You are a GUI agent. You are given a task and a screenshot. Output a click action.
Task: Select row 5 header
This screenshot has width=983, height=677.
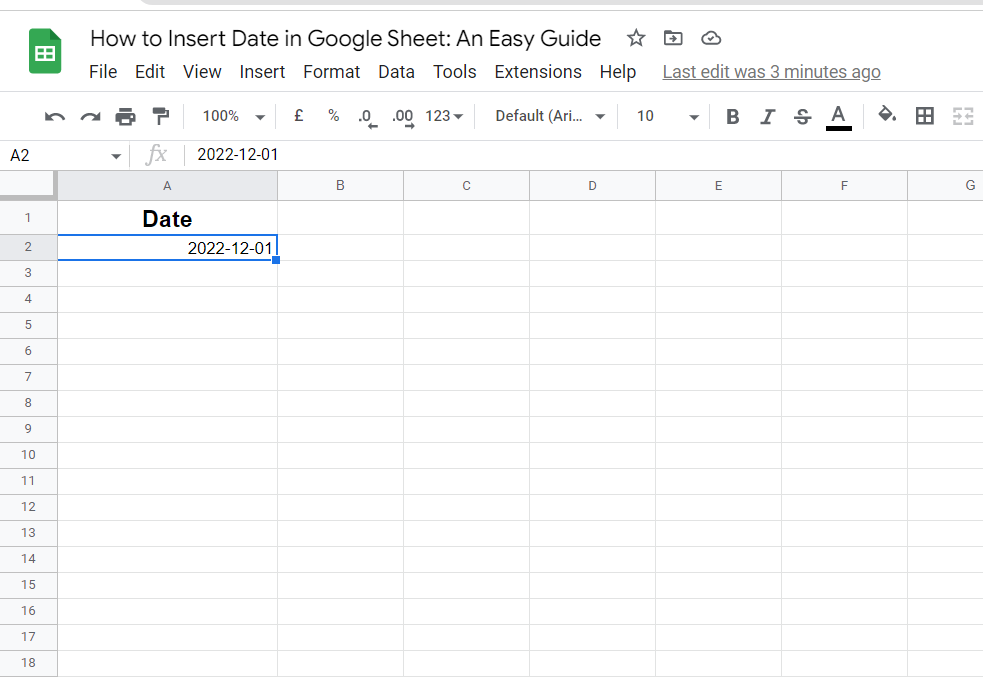(x=28, y=325)
